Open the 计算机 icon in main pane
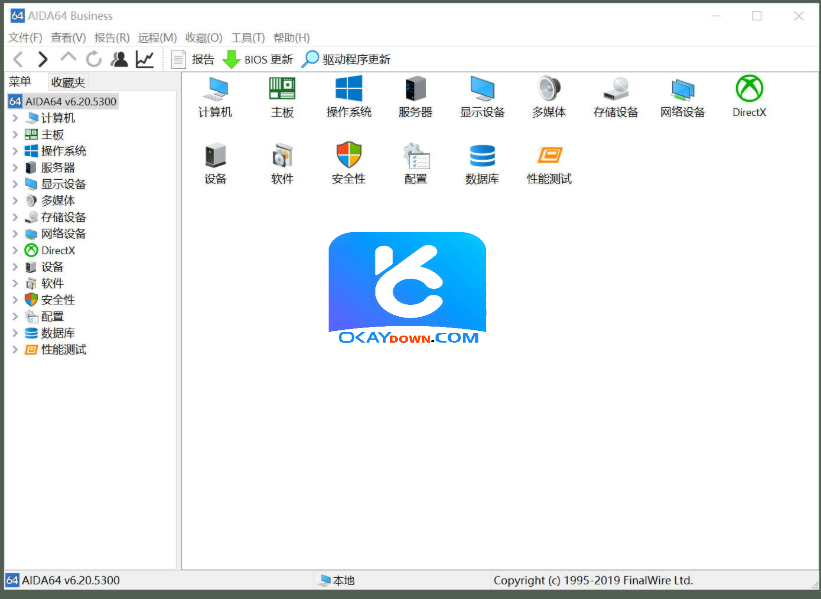 tap(215, 97)
